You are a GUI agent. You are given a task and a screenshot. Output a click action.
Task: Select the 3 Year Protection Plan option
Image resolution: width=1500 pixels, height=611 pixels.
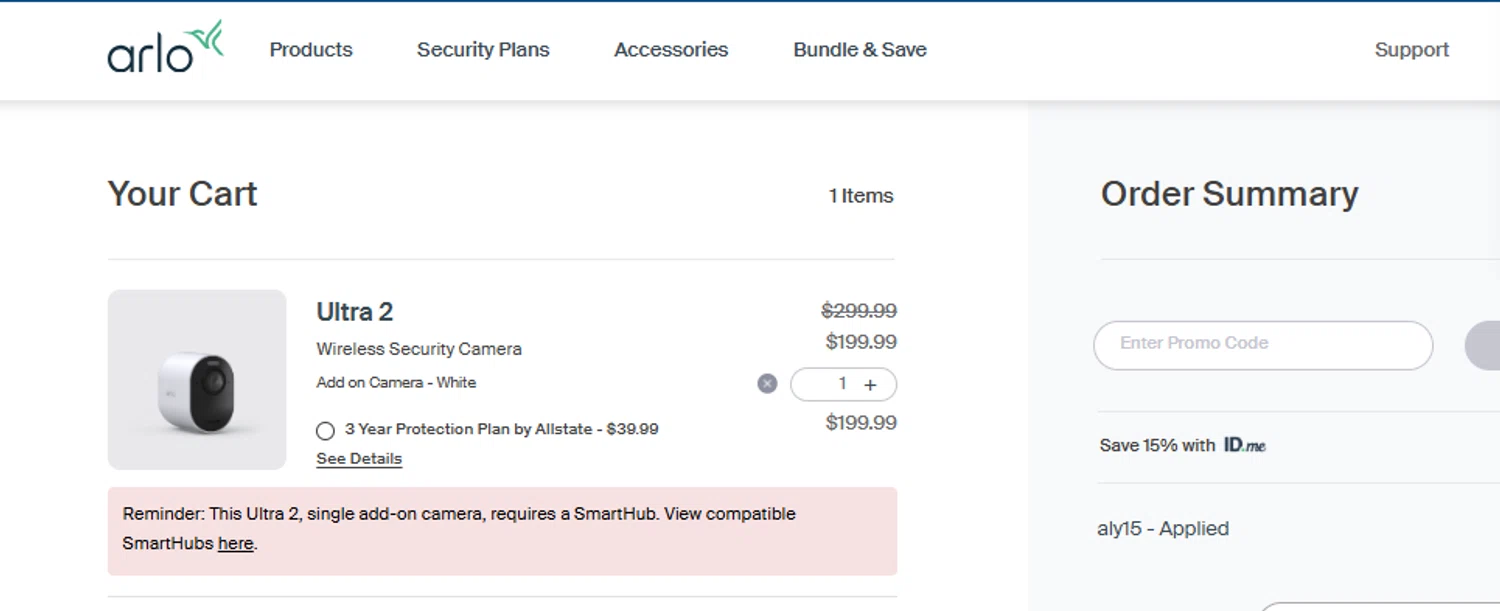325,430
